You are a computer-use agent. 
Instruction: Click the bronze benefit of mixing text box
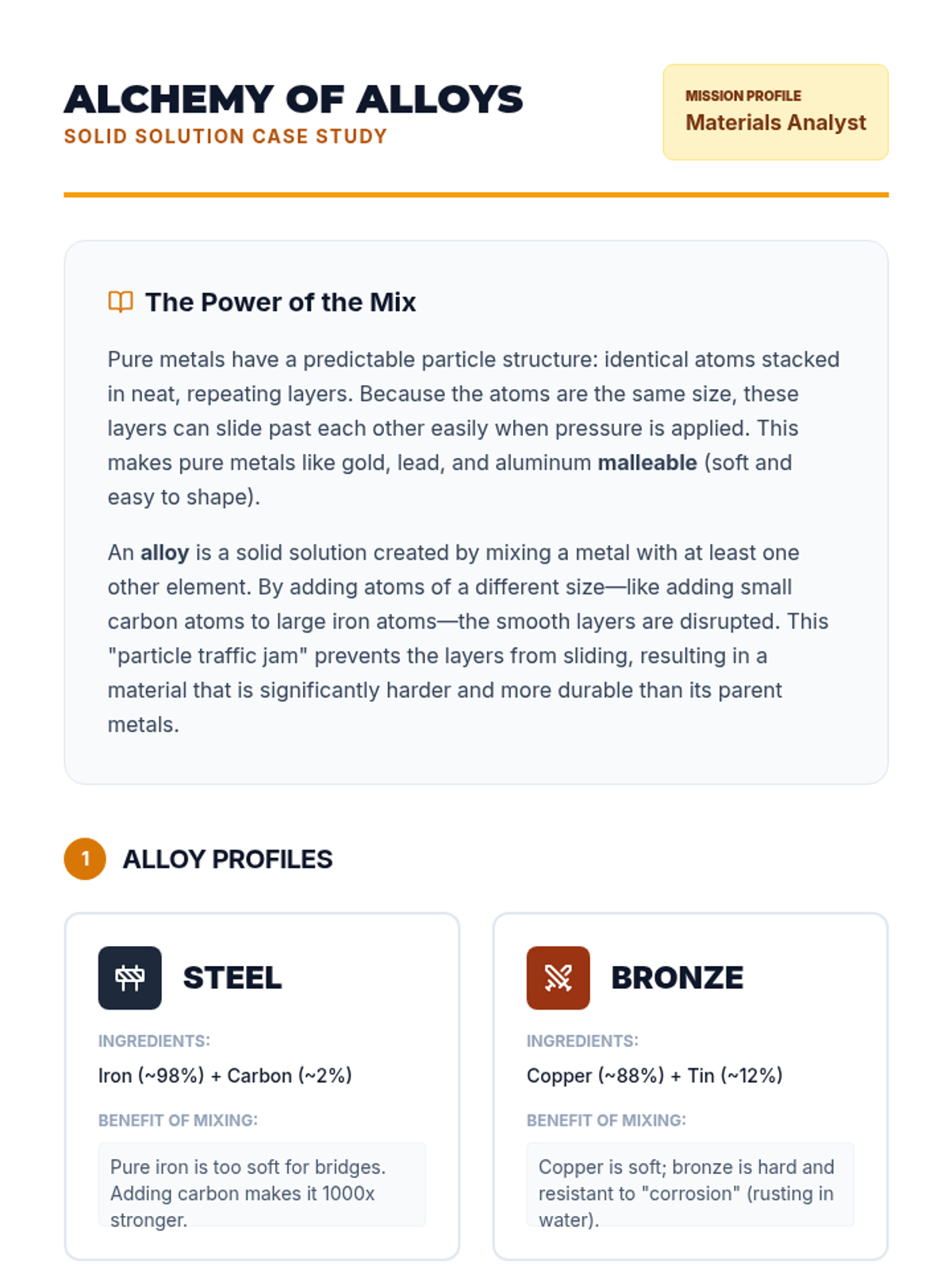[690, 1185]
